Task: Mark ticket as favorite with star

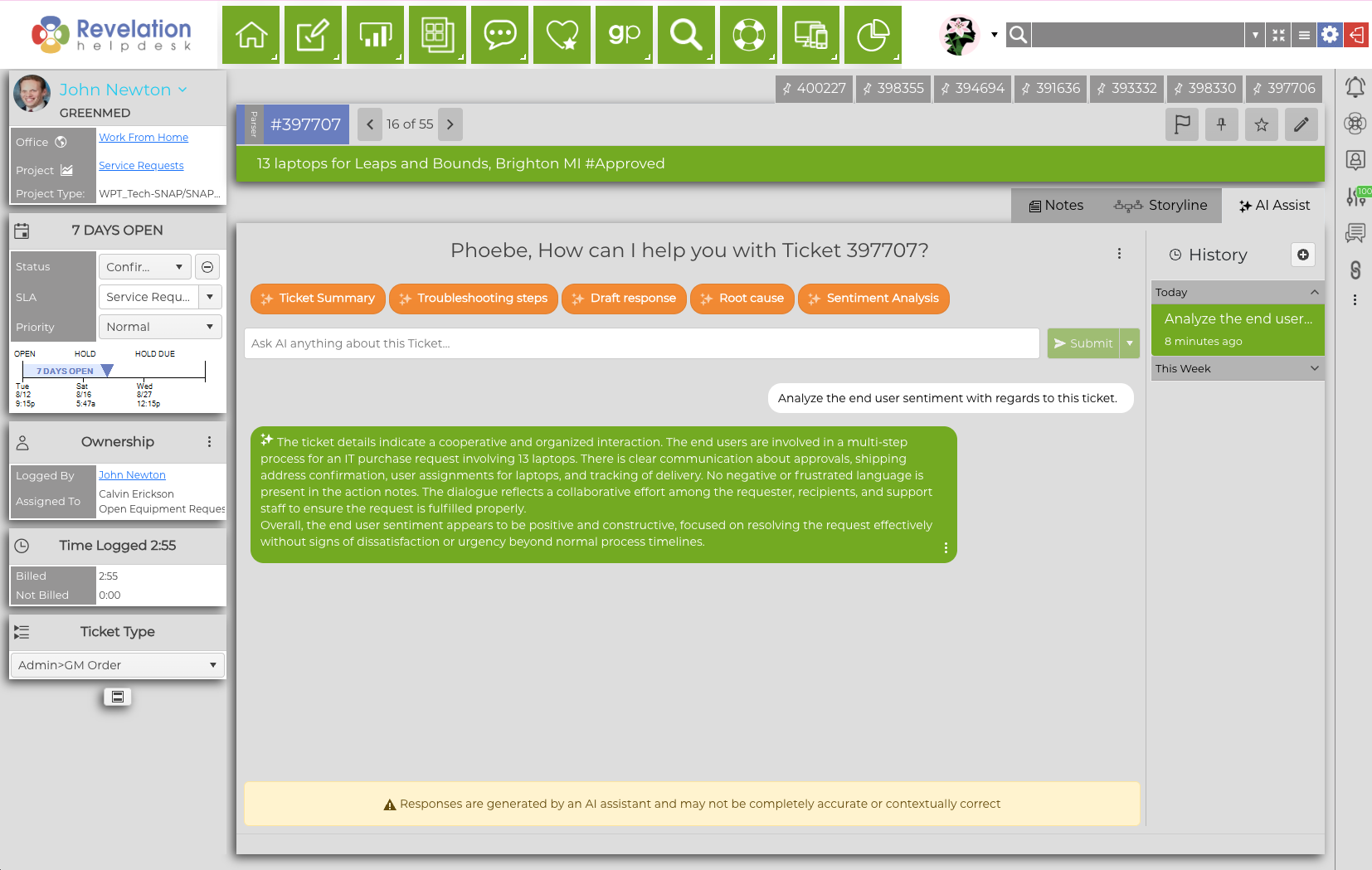Action: pos(1261,124)
